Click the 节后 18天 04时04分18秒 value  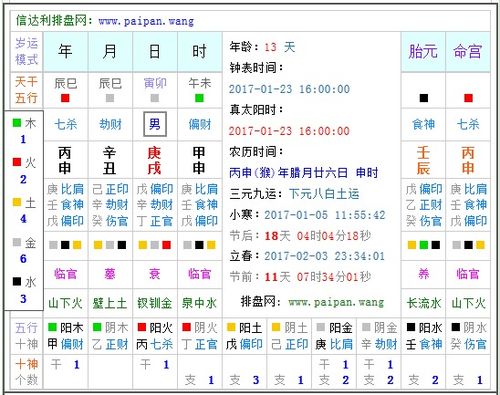(318, 236)
